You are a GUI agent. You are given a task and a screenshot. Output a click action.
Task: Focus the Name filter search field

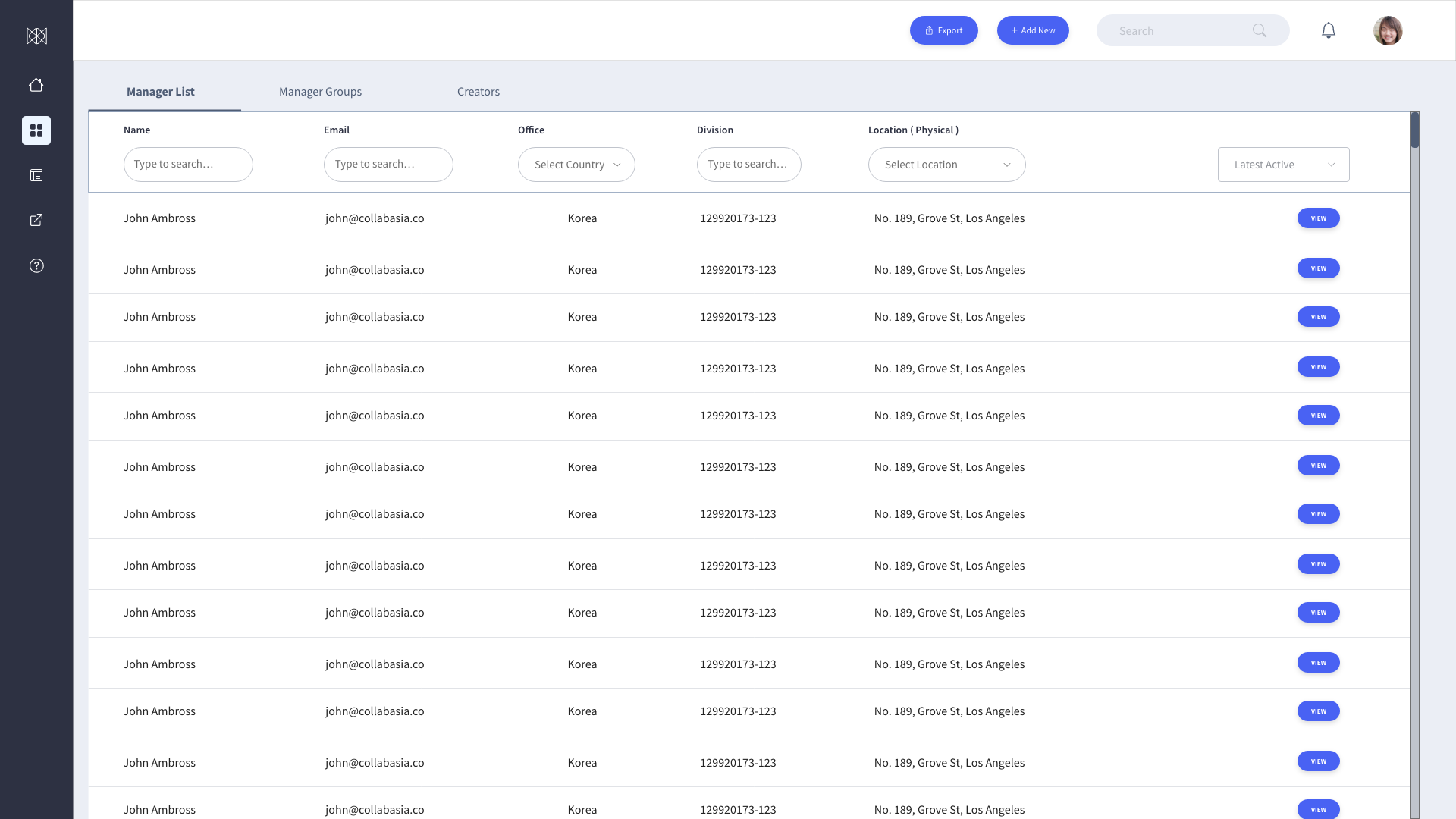pyautogui.click(x=188, y=165)
